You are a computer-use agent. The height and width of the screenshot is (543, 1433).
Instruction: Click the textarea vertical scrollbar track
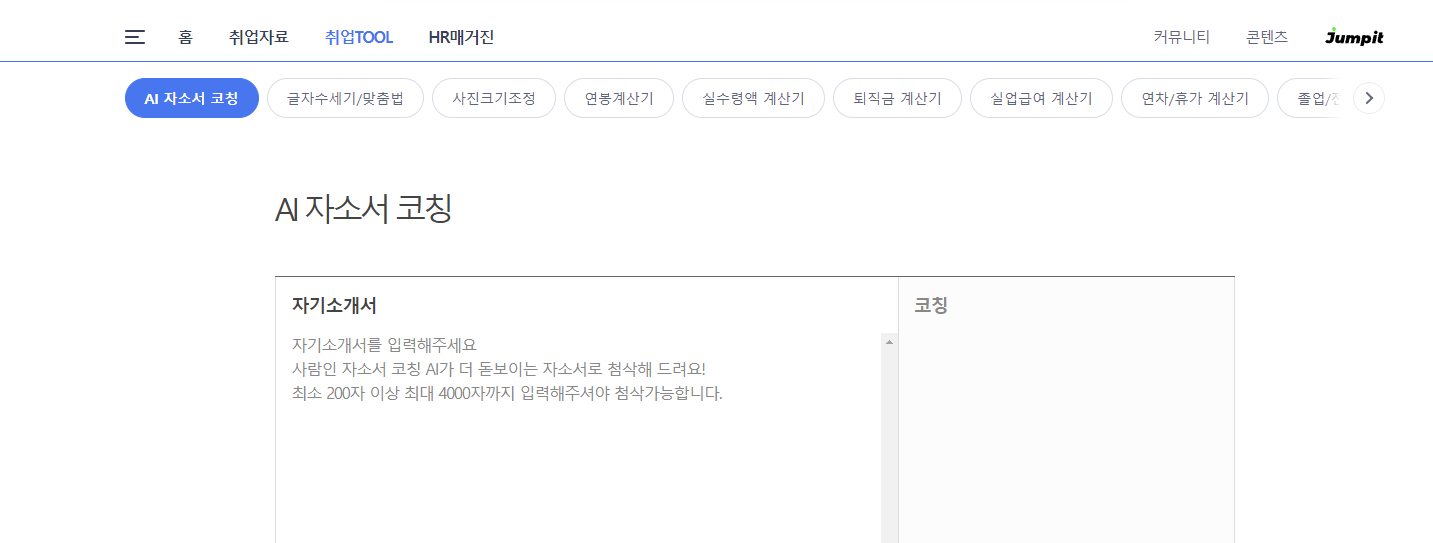click(889, 447)
